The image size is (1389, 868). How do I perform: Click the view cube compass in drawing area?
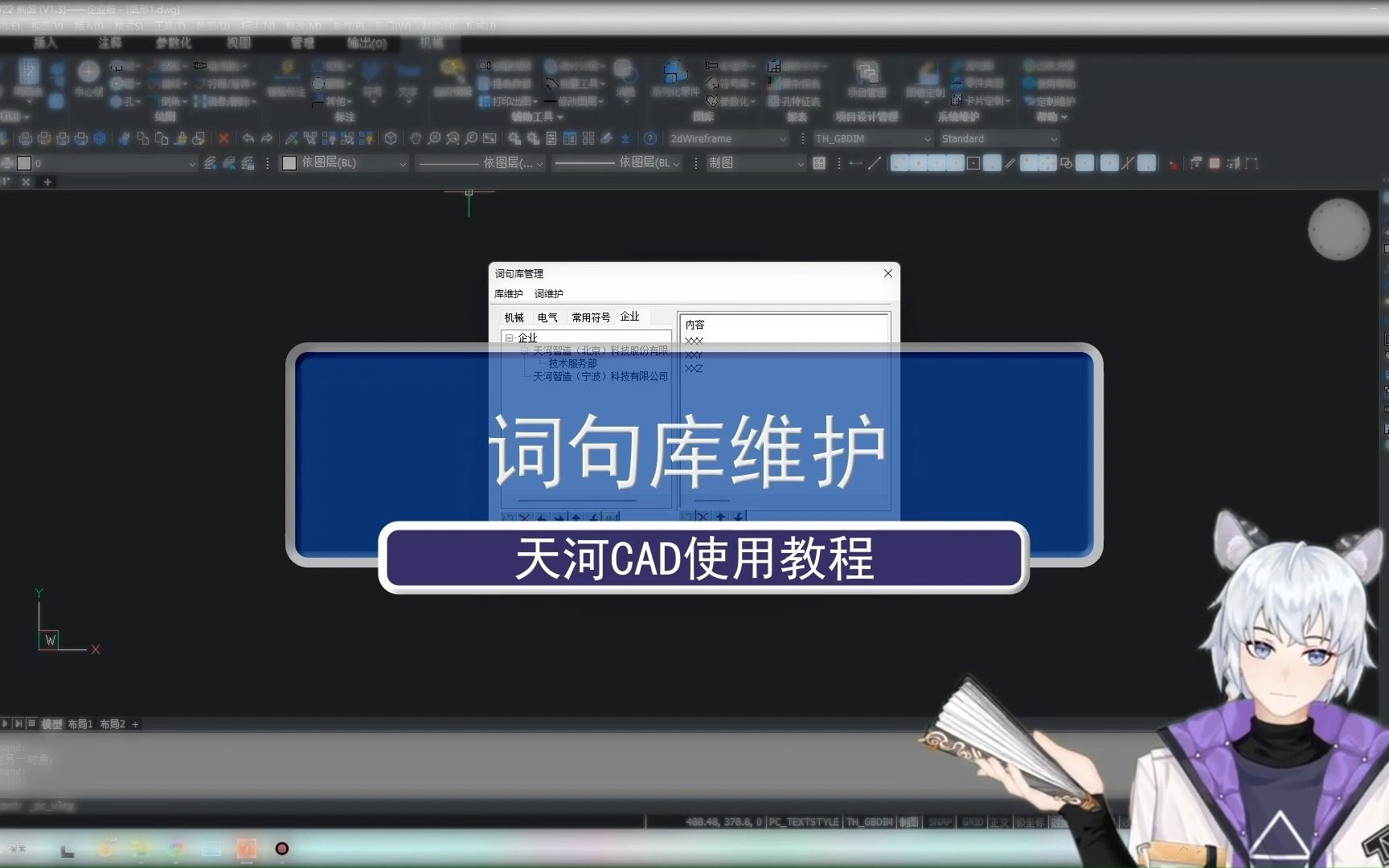coord(1338,230)
